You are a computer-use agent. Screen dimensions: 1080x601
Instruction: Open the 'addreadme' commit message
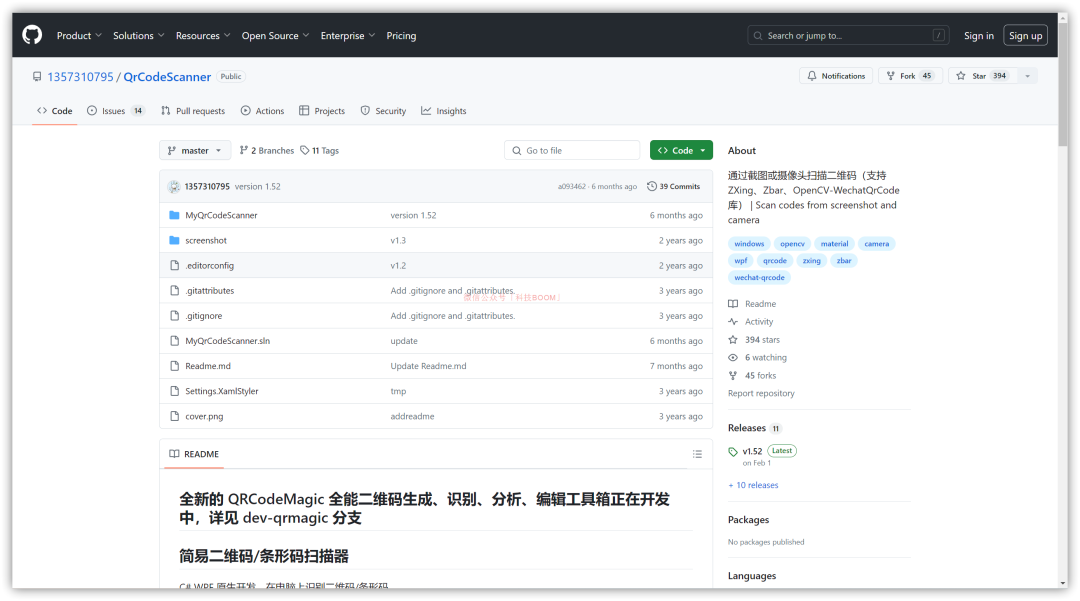click(x=413, y=417)
